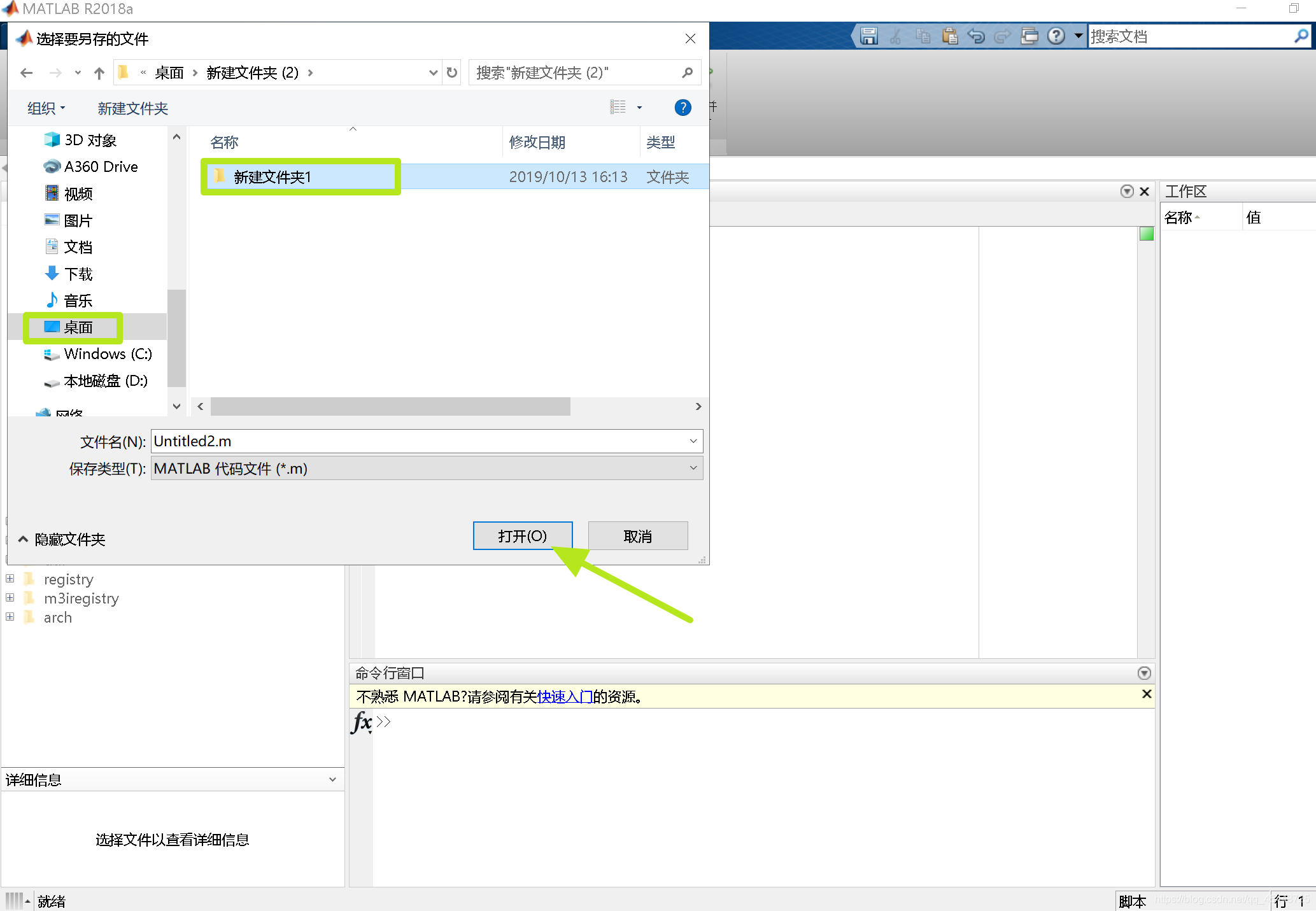Click 新建文件夹 new folder command
This screenshot has height=911, width=1316.
(132, 108)
